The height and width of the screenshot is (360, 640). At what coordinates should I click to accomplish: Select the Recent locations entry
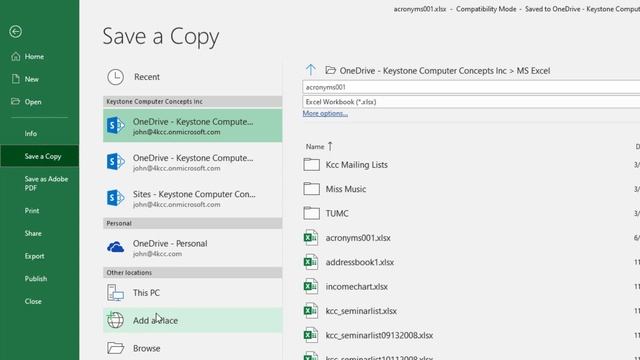point(192,77)
